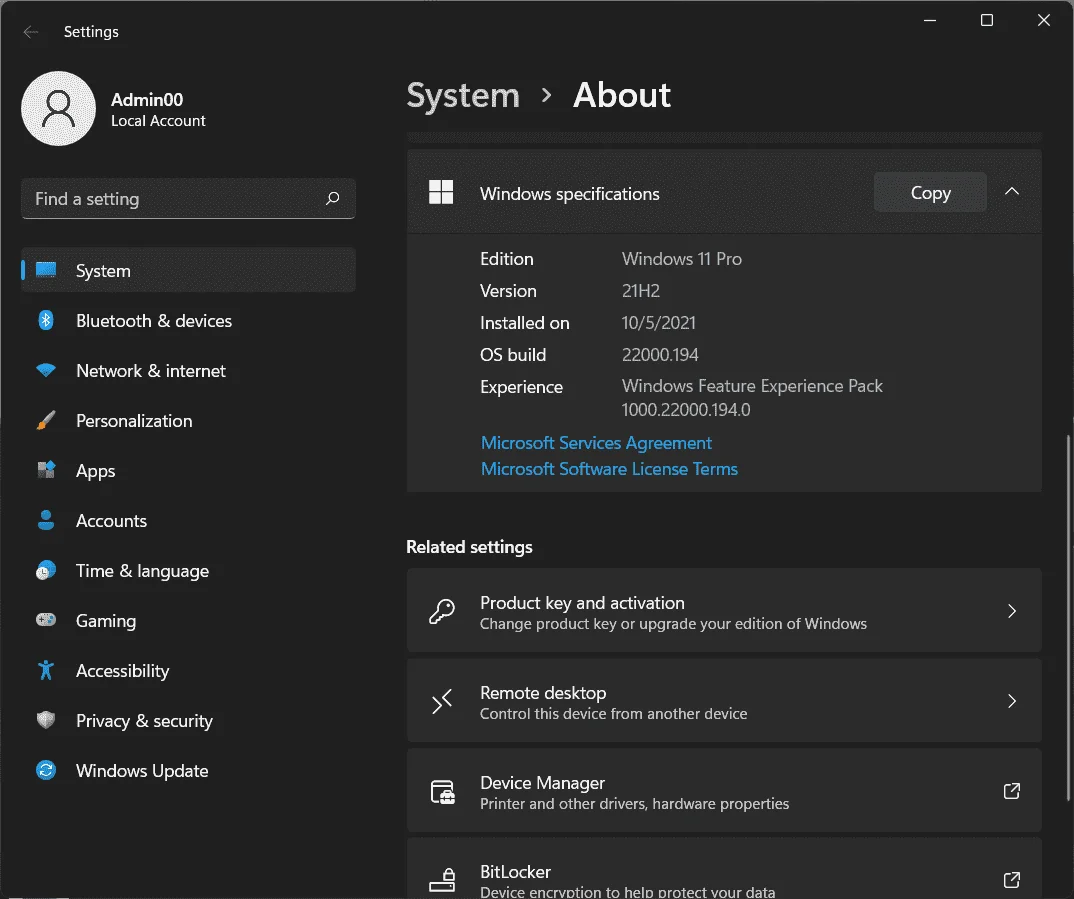Navigate to Accounts settings

click(188, 520)
